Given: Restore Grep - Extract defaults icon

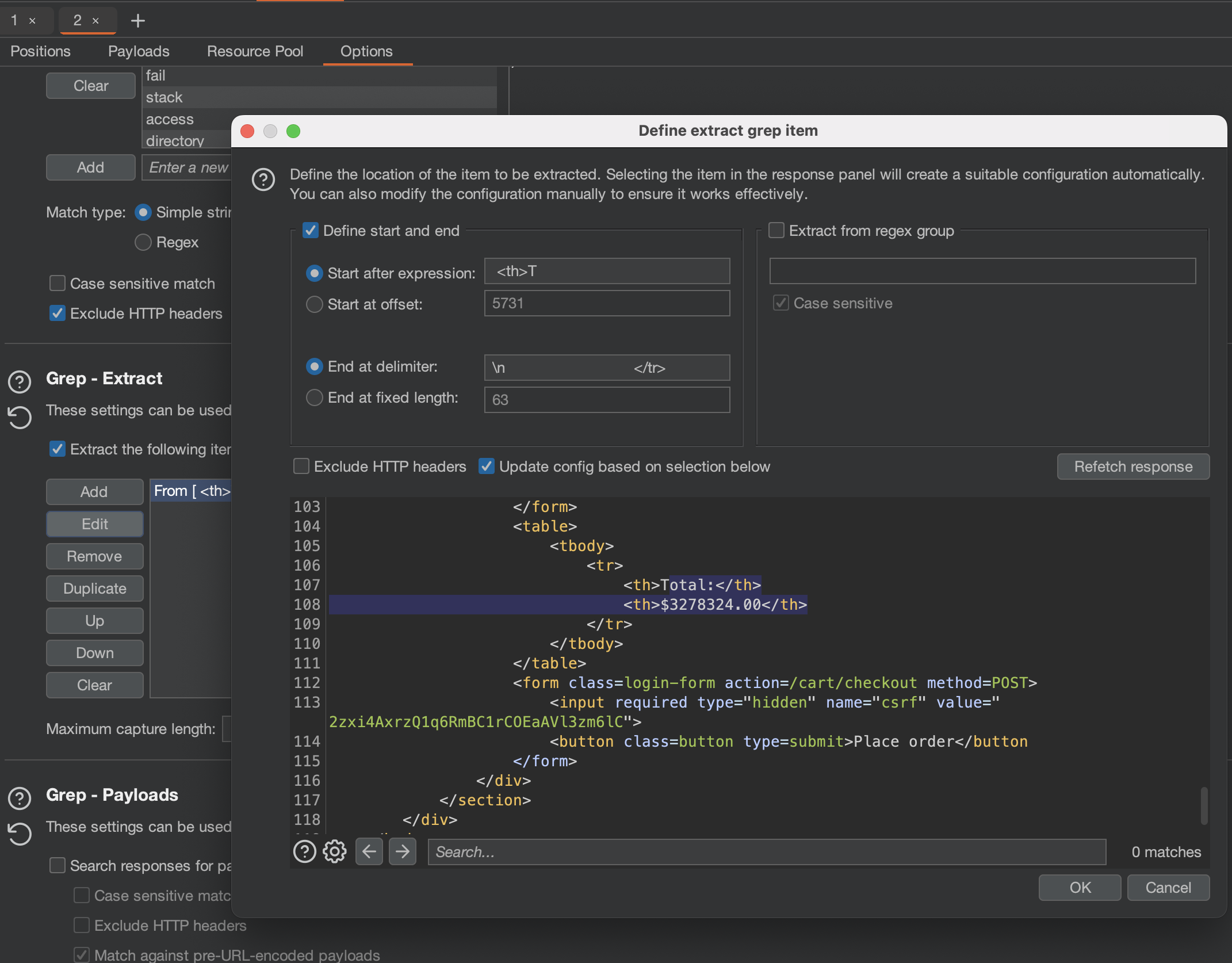Looking at the screenshot, I should click(x=20, y=417).
